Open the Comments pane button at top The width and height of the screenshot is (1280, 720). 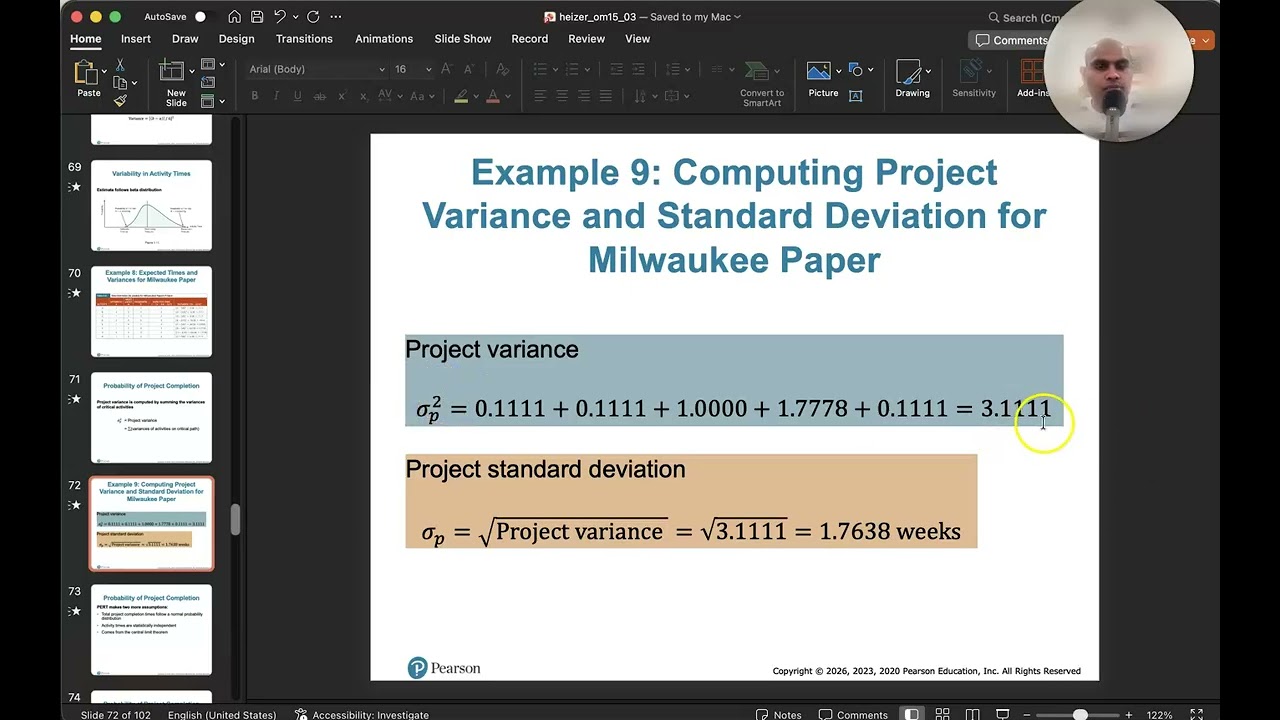[1012, 40]
